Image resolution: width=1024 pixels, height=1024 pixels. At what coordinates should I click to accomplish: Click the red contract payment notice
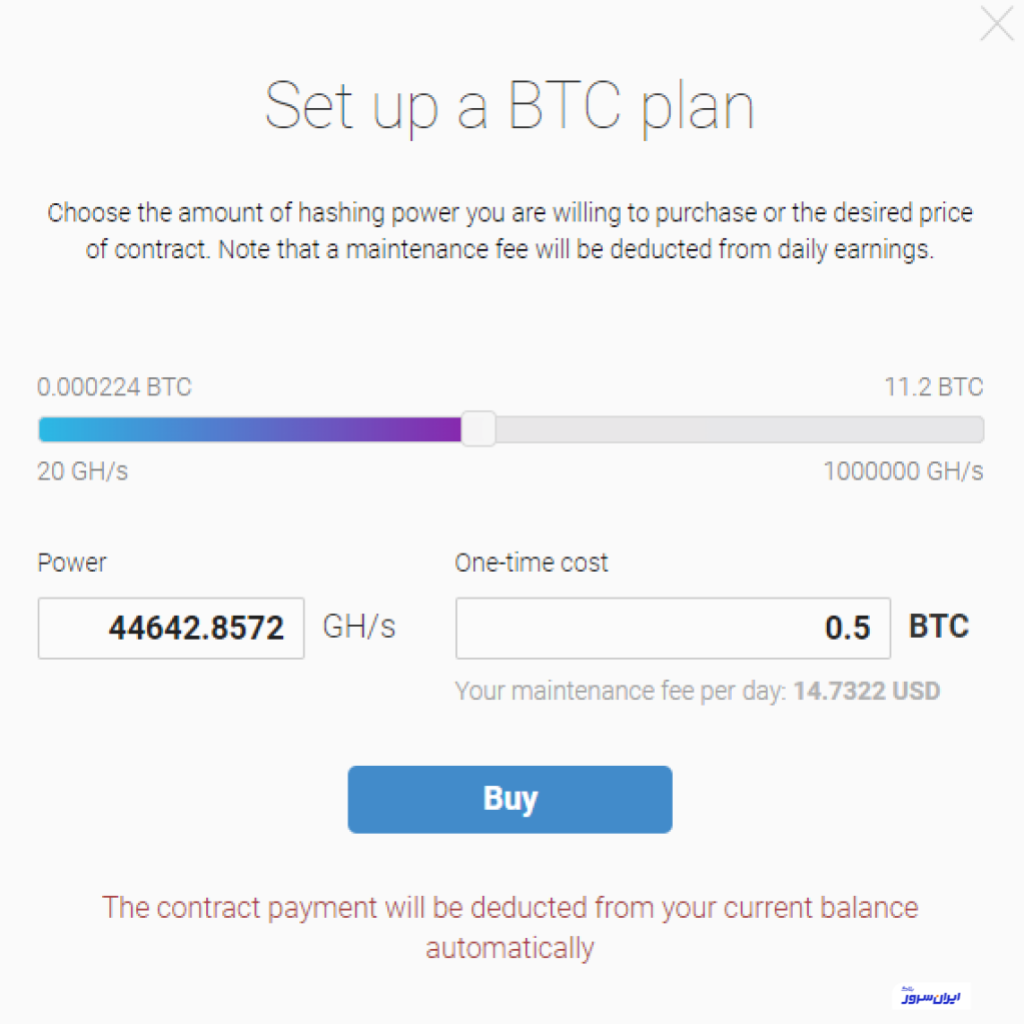pyautogui.click(x=510, y=927)
